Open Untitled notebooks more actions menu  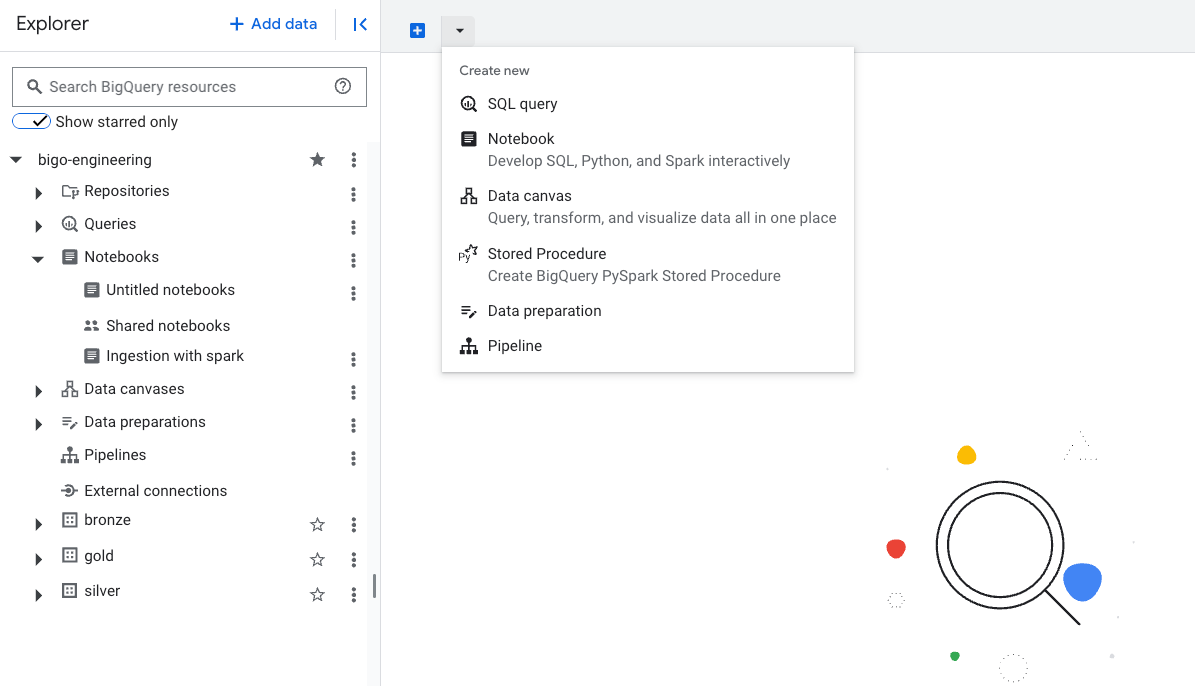pyautogui.click(x=354, y=293)
